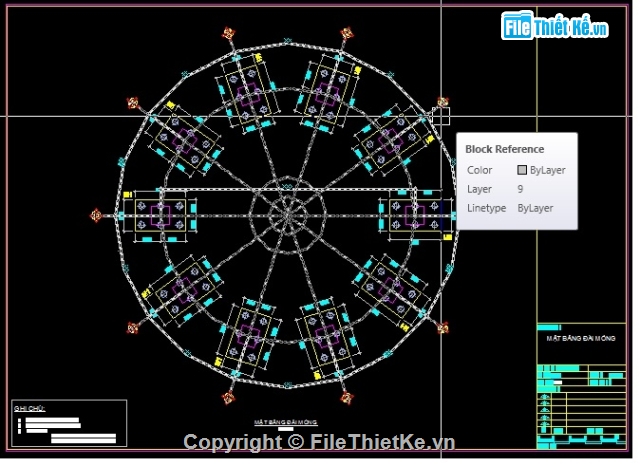Pick the central hub of the circular foundation plan

(288, 213)
